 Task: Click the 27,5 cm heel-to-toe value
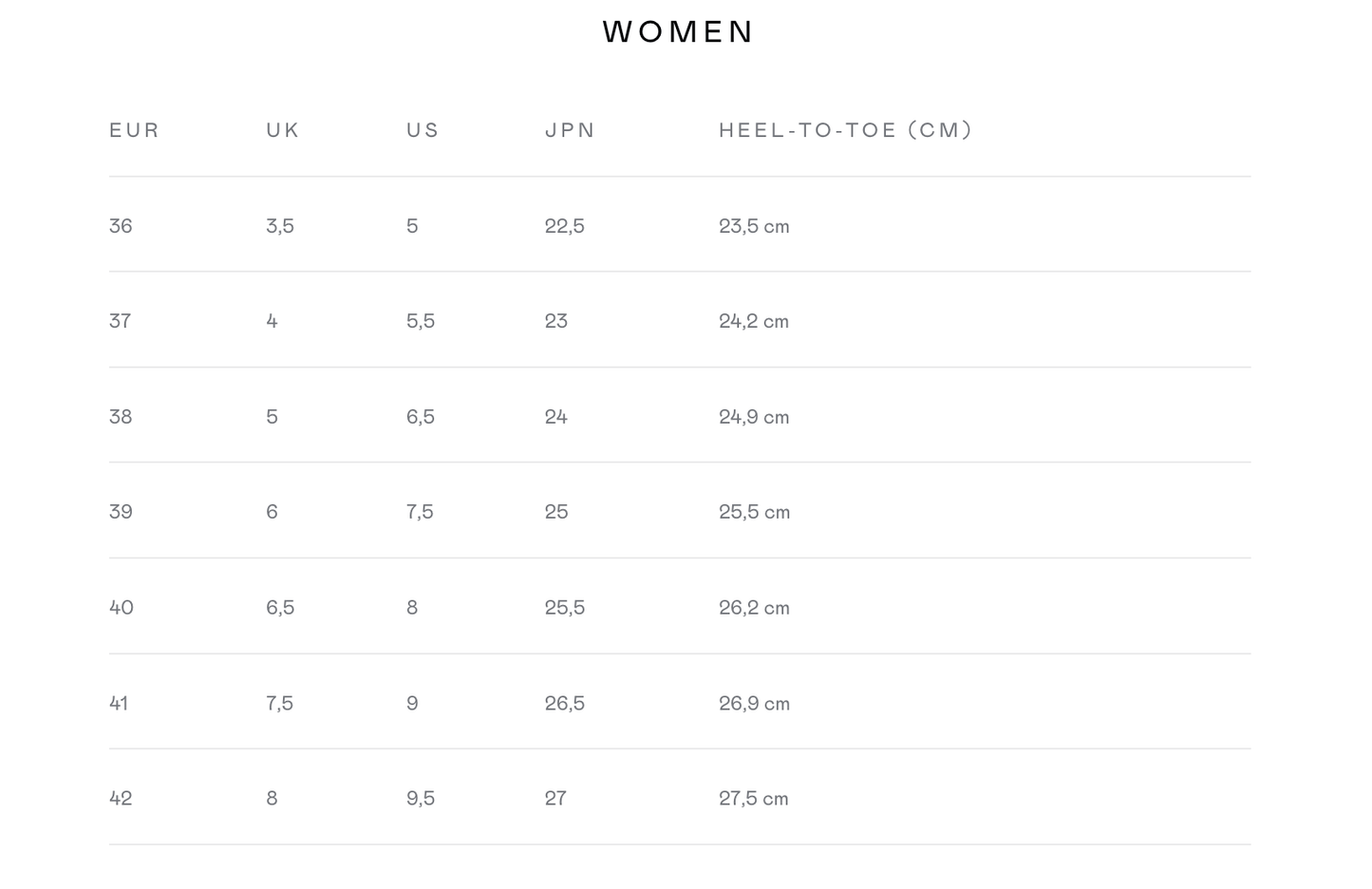pyautogui.click(x=753, y=799)
